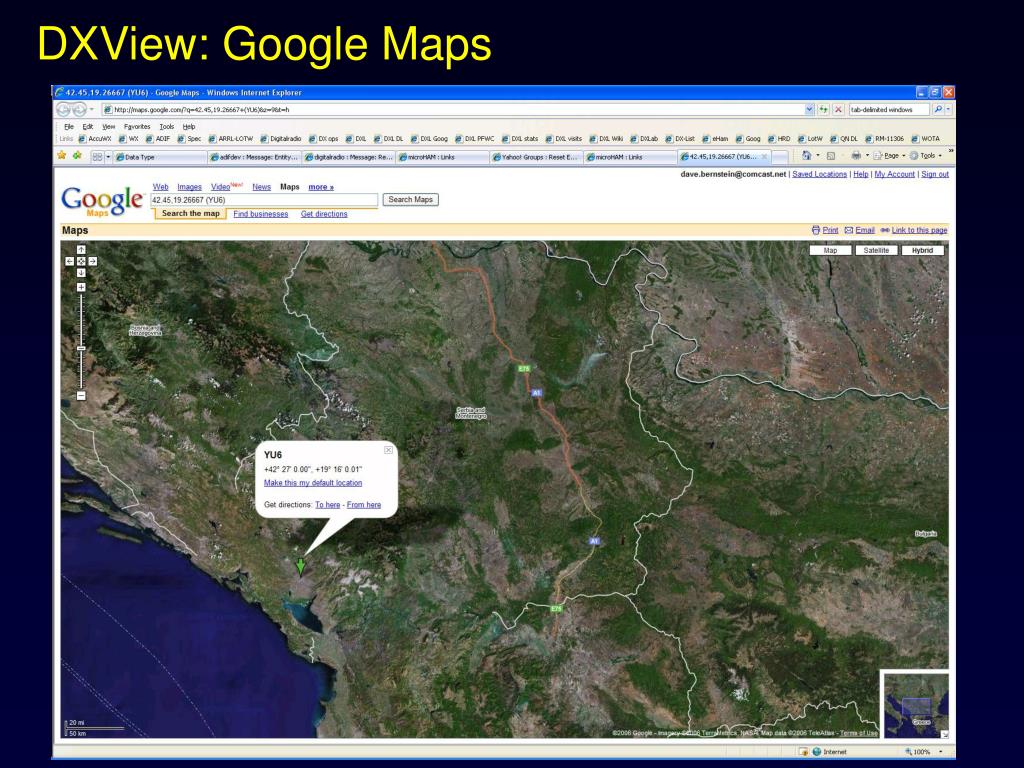The image size is (1024, 768).
Task: Switch to the adifdev Message tab
Action: 255,157
